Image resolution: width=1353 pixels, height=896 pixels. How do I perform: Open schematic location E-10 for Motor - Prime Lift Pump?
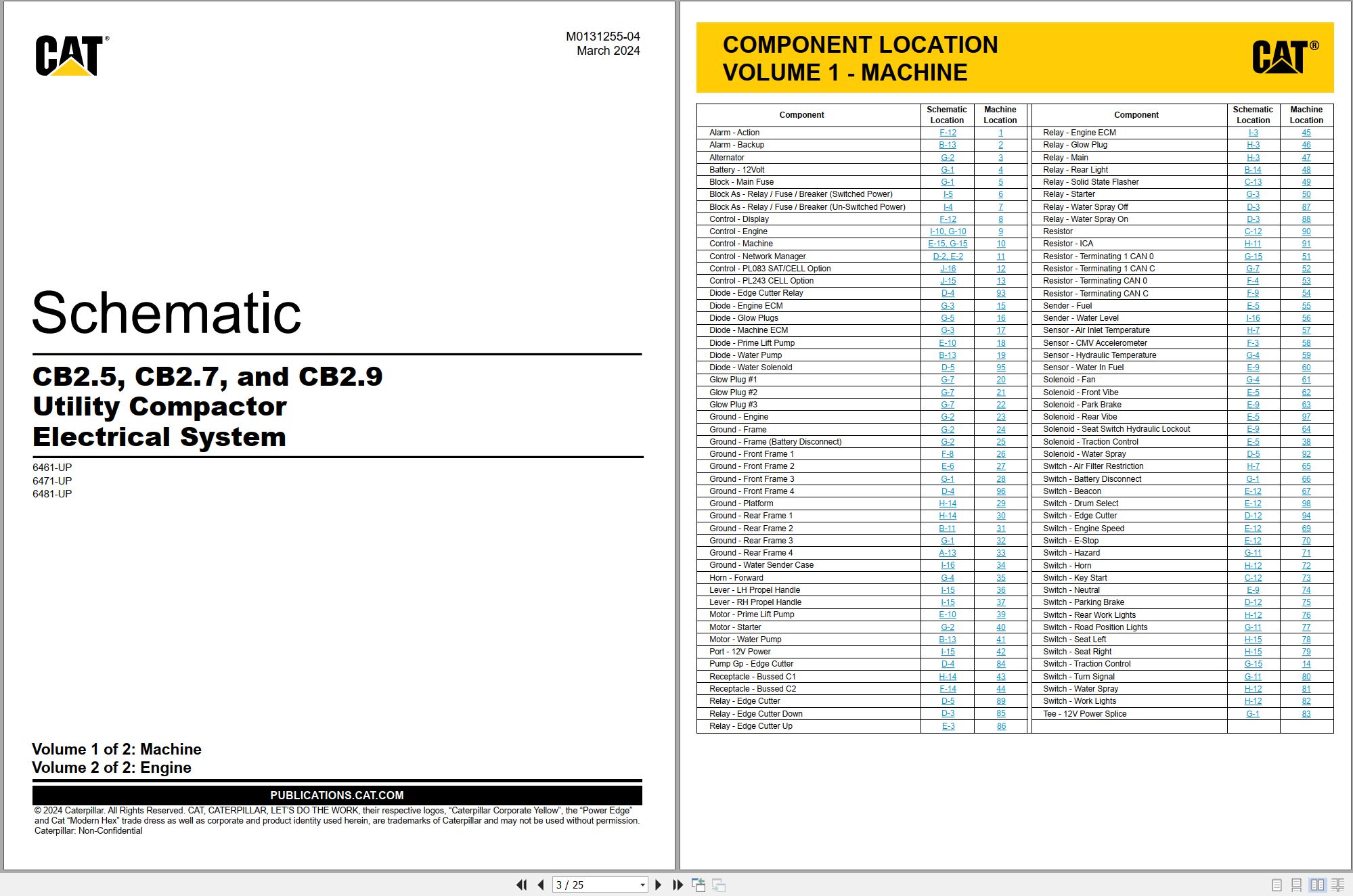[948, 614]
